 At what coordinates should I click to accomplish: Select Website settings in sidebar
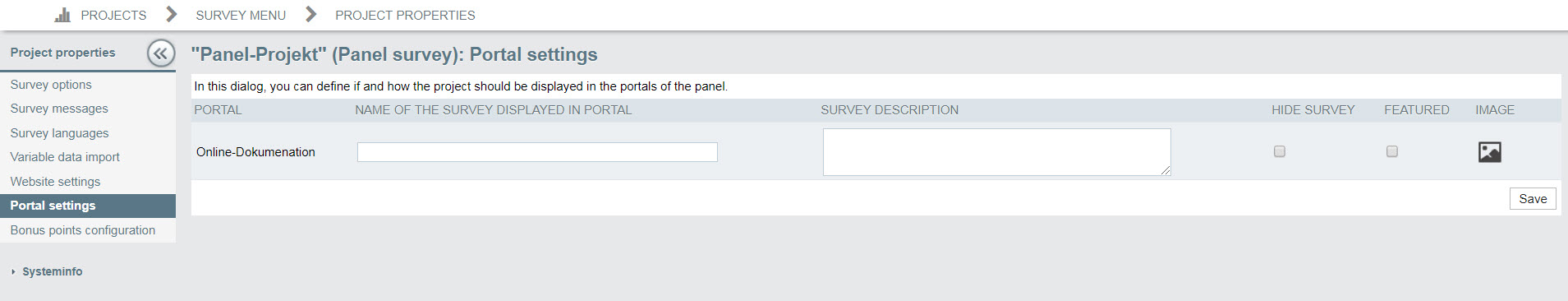click(x=55, y=182)
